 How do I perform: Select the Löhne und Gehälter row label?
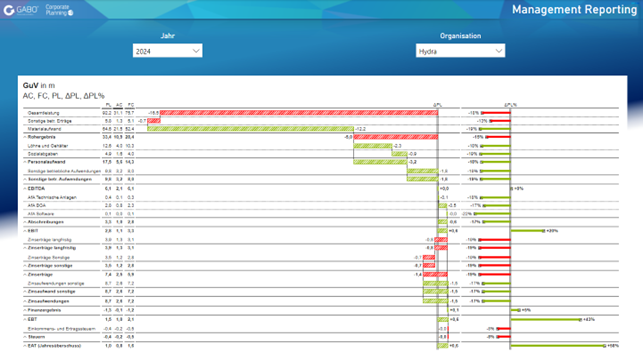pyautogui.click(x=48, y=146)
